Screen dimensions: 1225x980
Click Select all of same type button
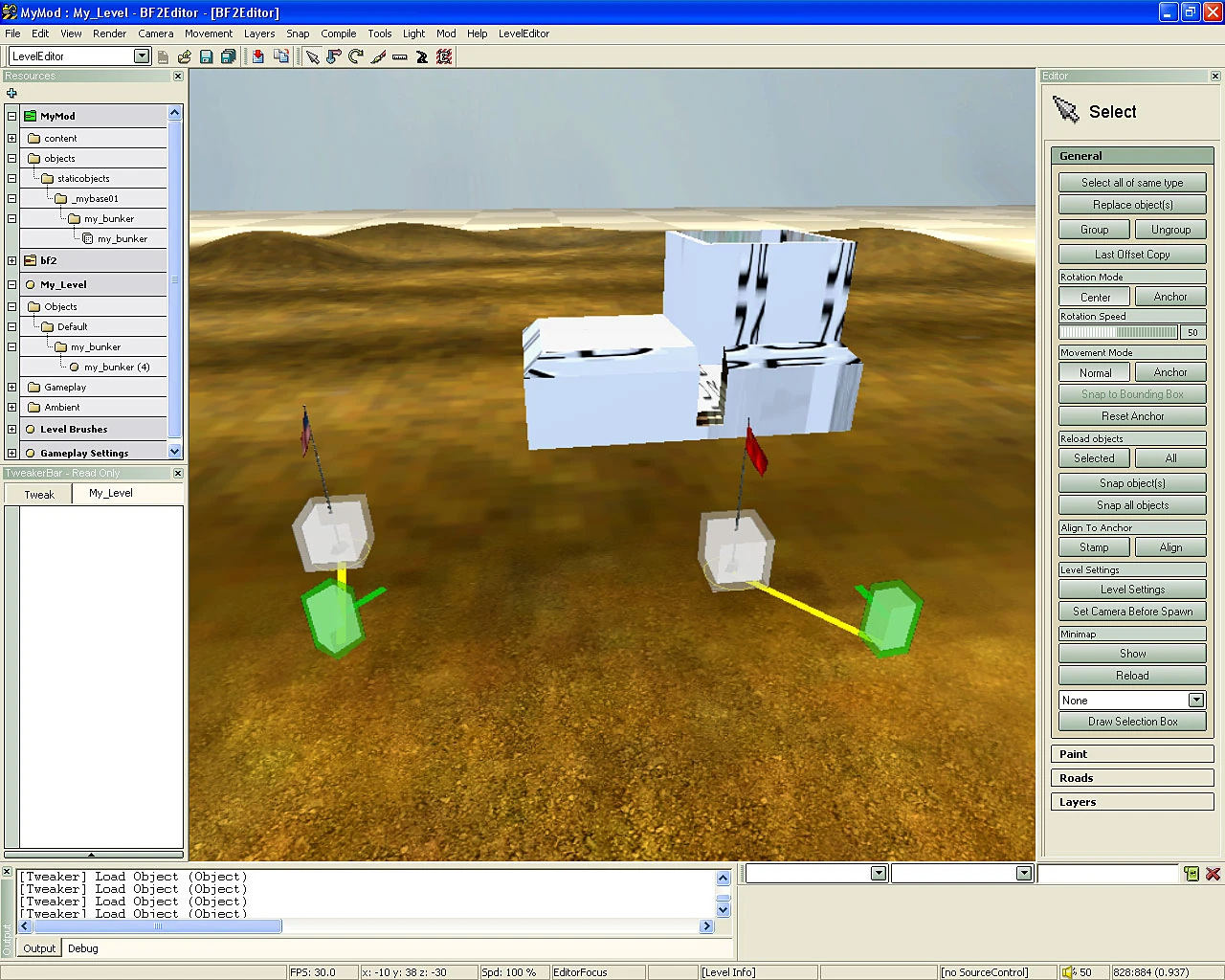1132,183
